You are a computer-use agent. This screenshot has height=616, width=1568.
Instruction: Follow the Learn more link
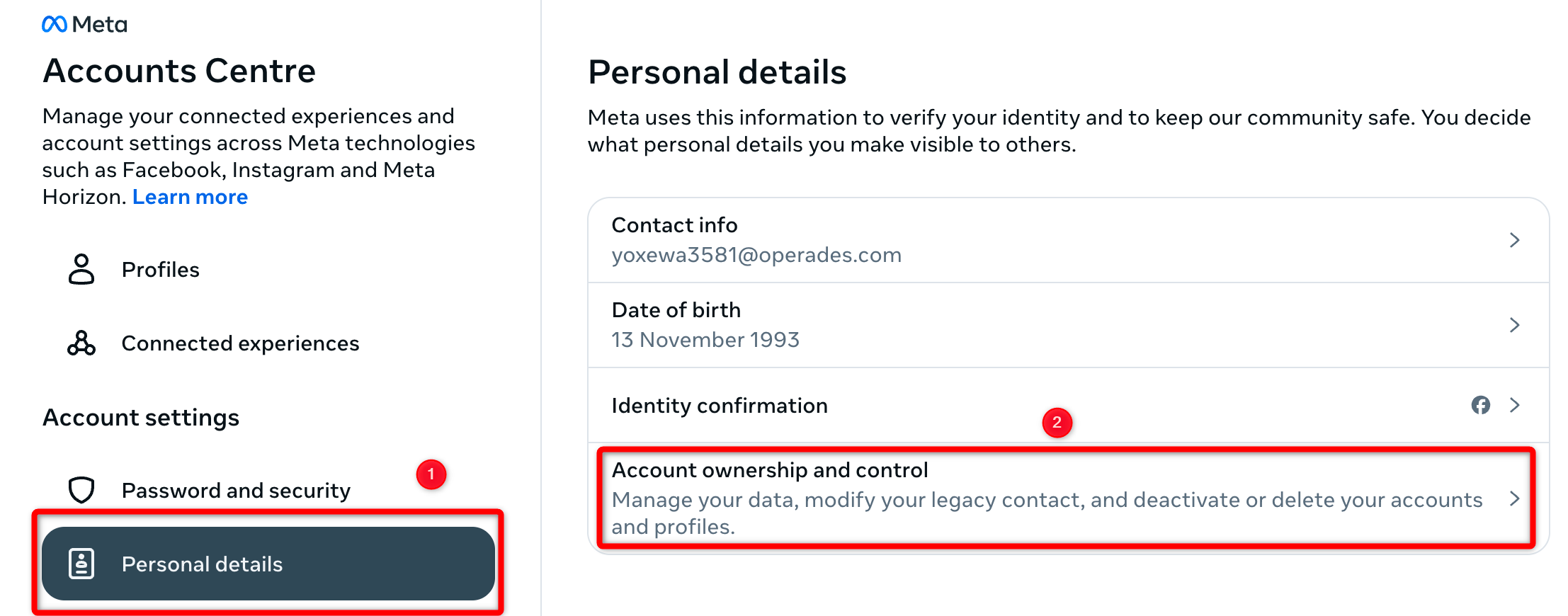tap(190, 197)
